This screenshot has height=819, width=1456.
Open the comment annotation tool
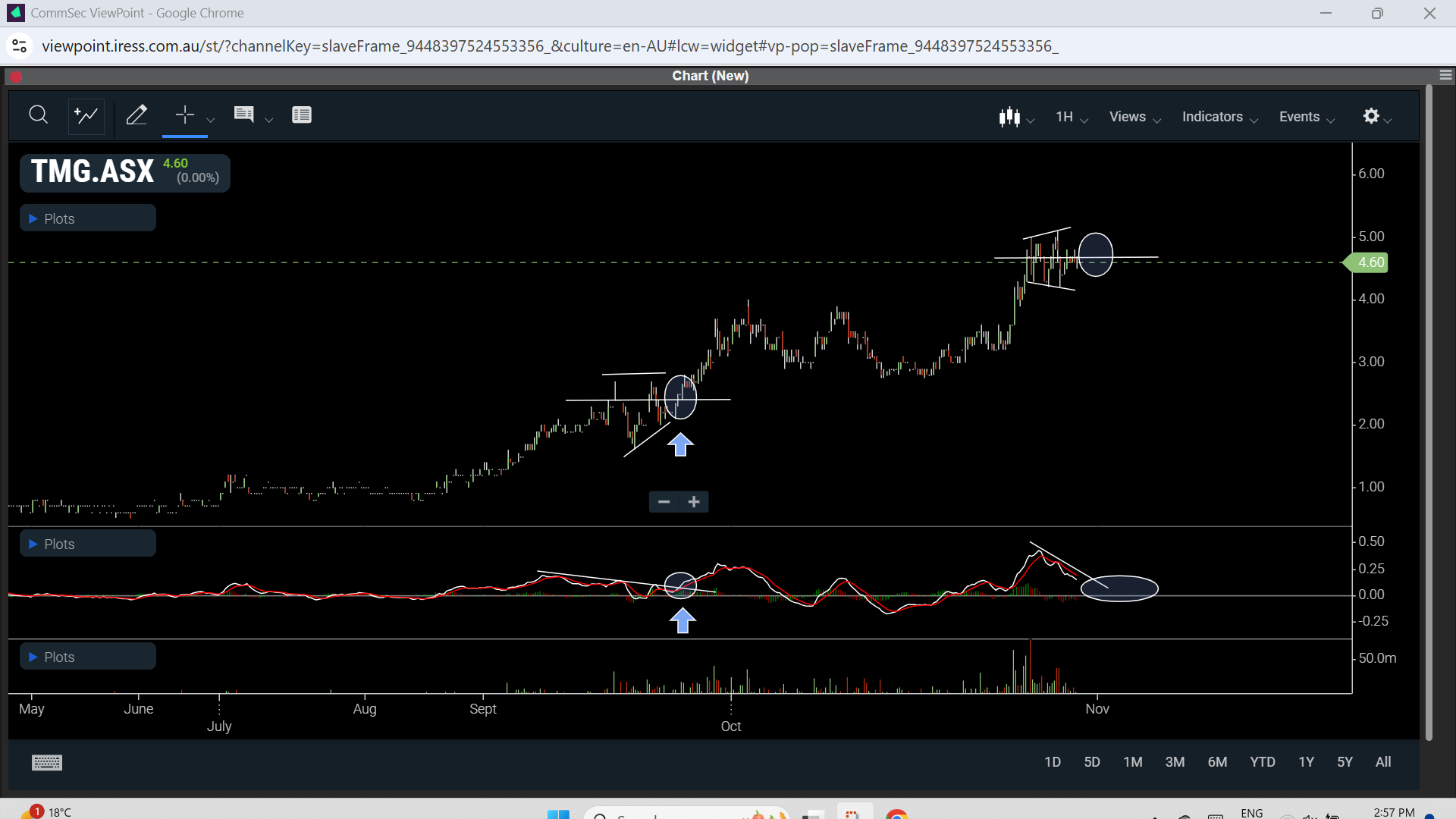pyautogui.click(x=243, y=115)
